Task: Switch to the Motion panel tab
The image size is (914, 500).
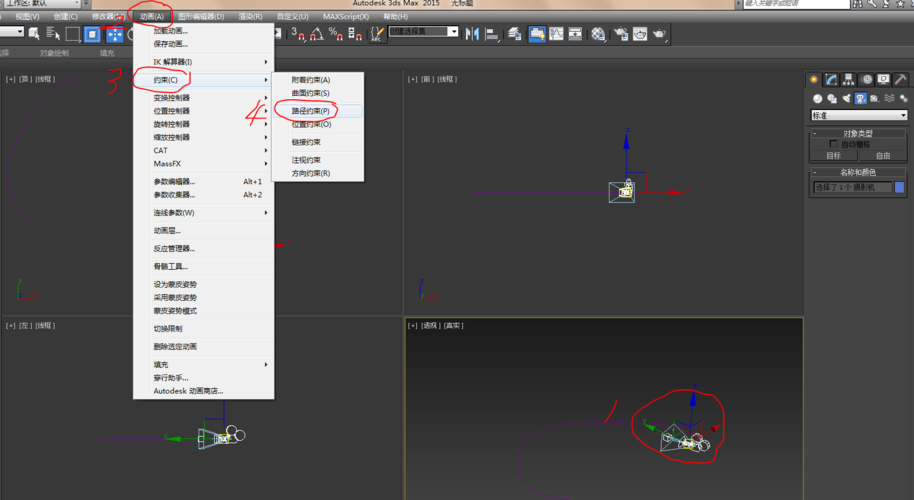Action: 867,79
